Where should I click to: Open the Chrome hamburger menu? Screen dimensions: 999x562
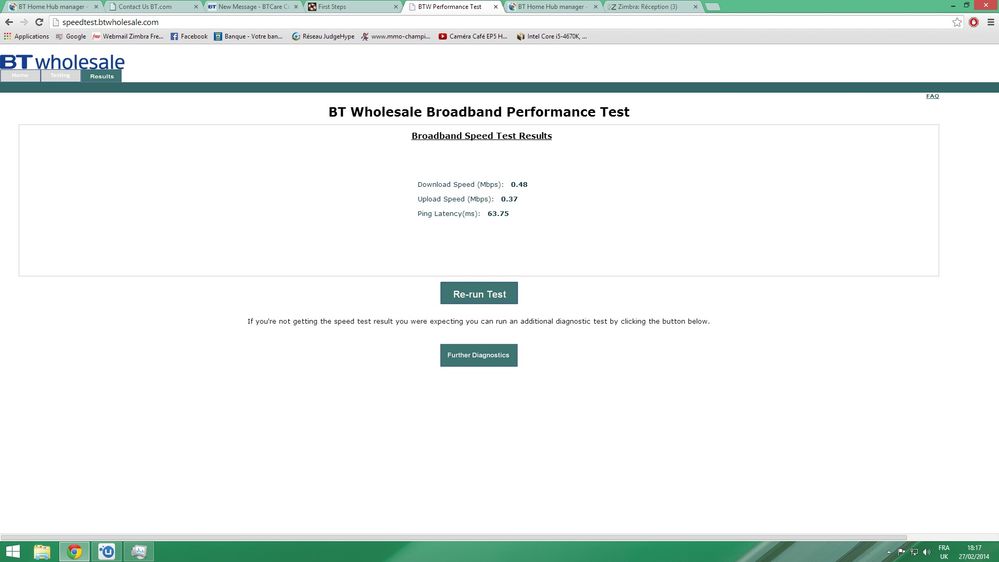pos(990,22)
